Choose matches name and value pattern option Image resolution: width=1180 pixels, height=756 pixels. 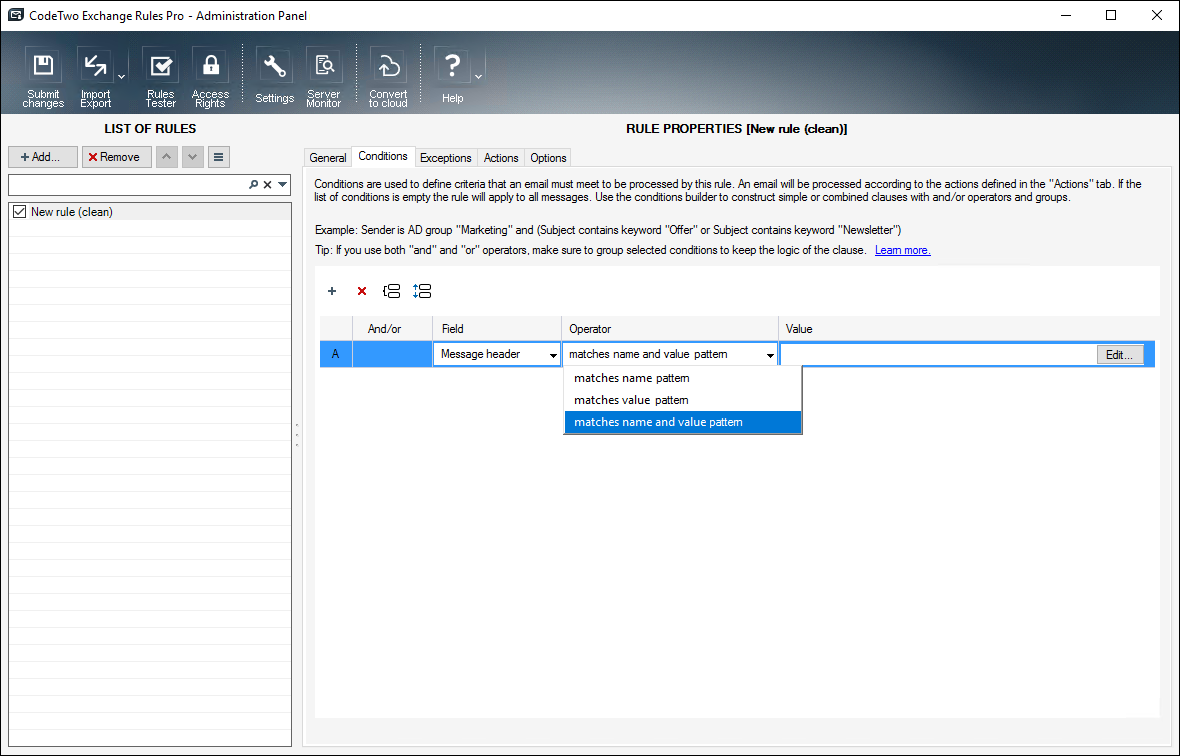pos(683,422)
